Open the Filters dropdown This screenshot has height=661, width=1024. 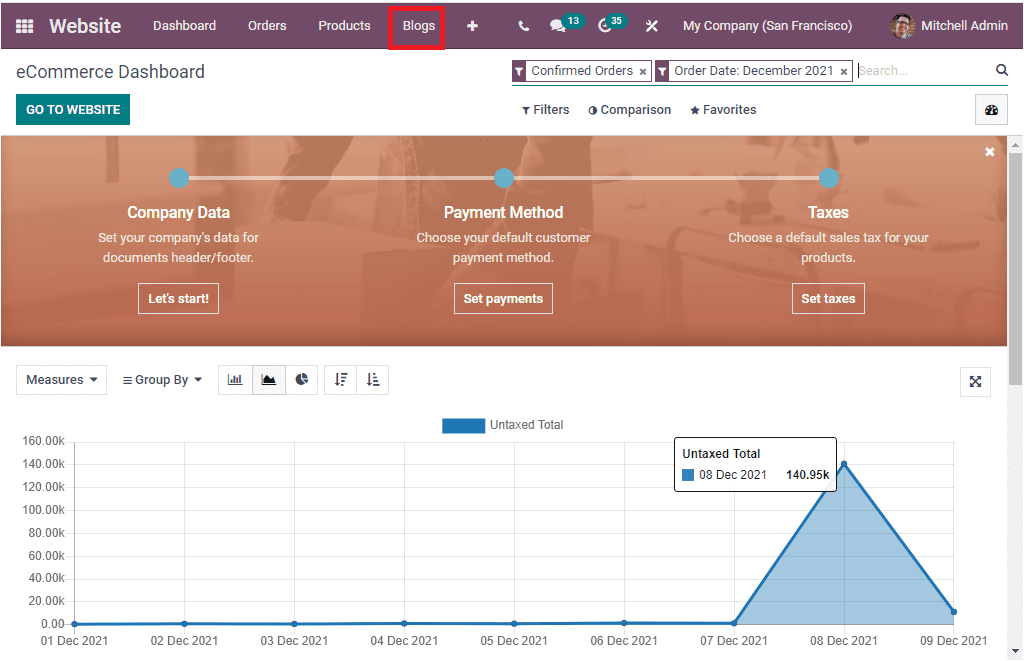click(x=545, y=110)
